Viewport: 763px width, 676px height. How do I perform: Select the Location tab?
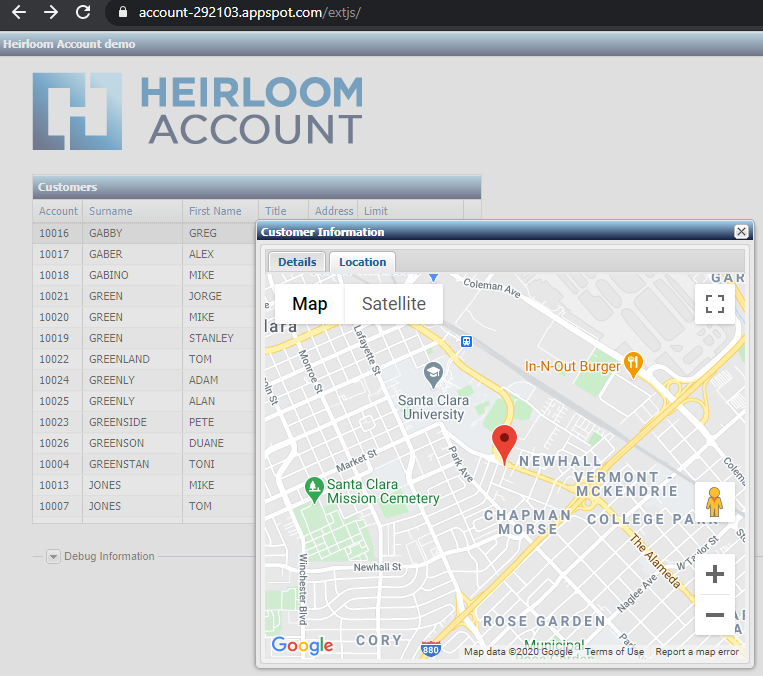point(363,262)
